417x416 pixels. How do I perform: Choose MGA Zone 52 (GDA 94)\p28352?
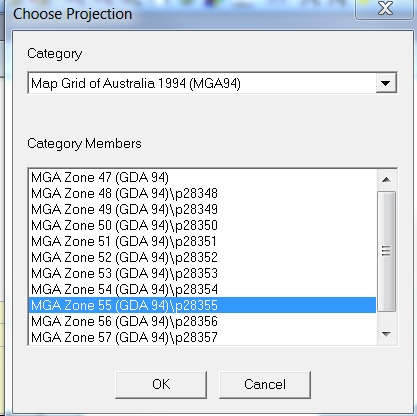tap(202, 257)
